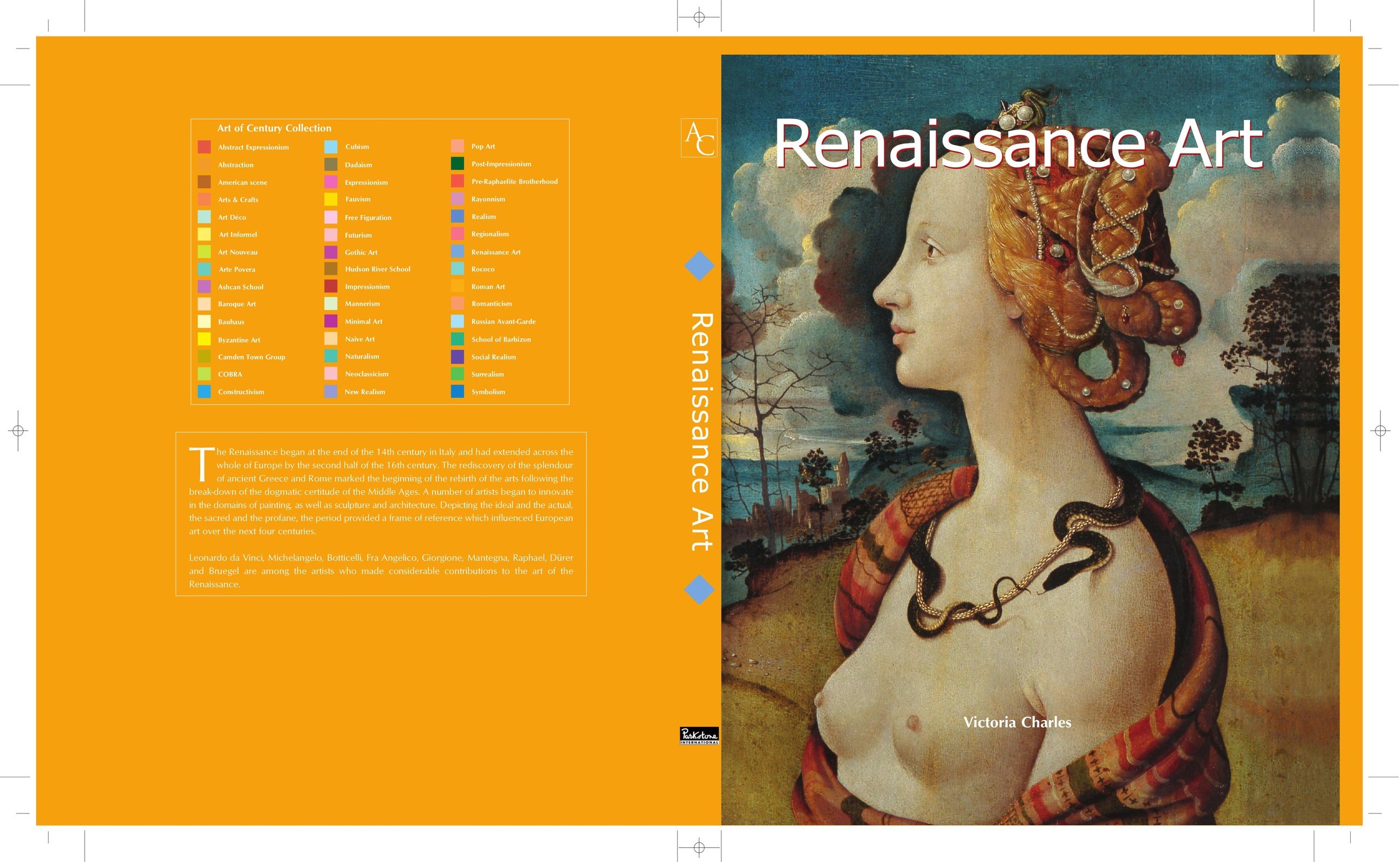
Task: Click the author name 'Victoria Charles'
Action: [1017, 722]
